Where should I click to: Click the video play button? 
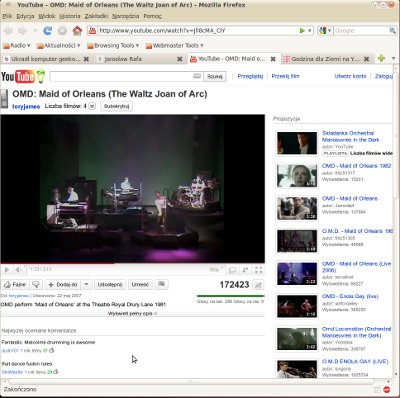pyautogui.click(x=7, y=270)
